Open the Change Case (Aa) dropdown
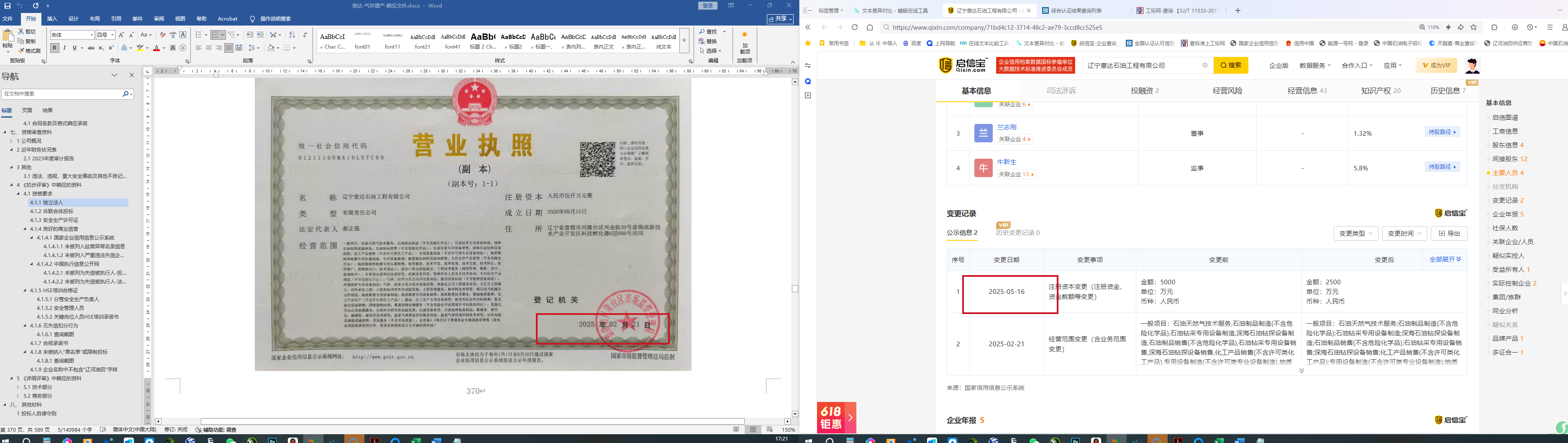The image size is (1568, 443). click(146, 35)
